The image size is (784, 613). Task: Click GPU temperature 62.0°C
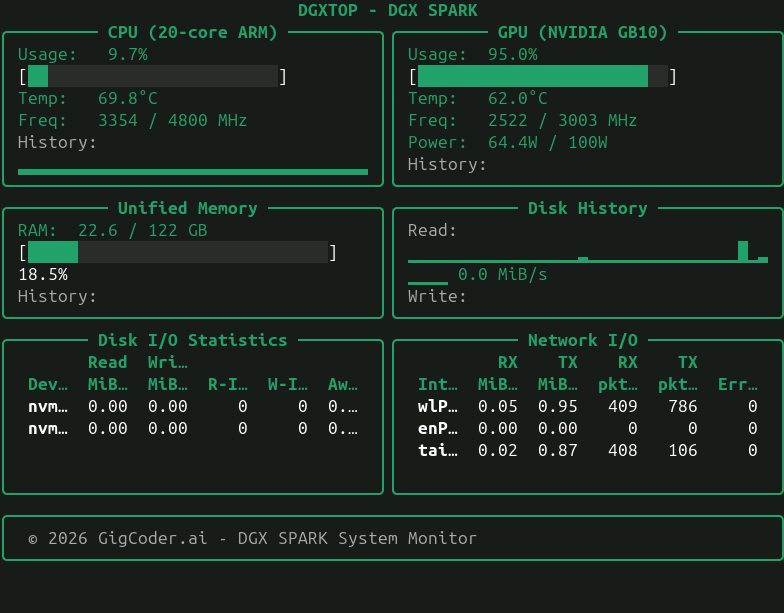point(518,98)
